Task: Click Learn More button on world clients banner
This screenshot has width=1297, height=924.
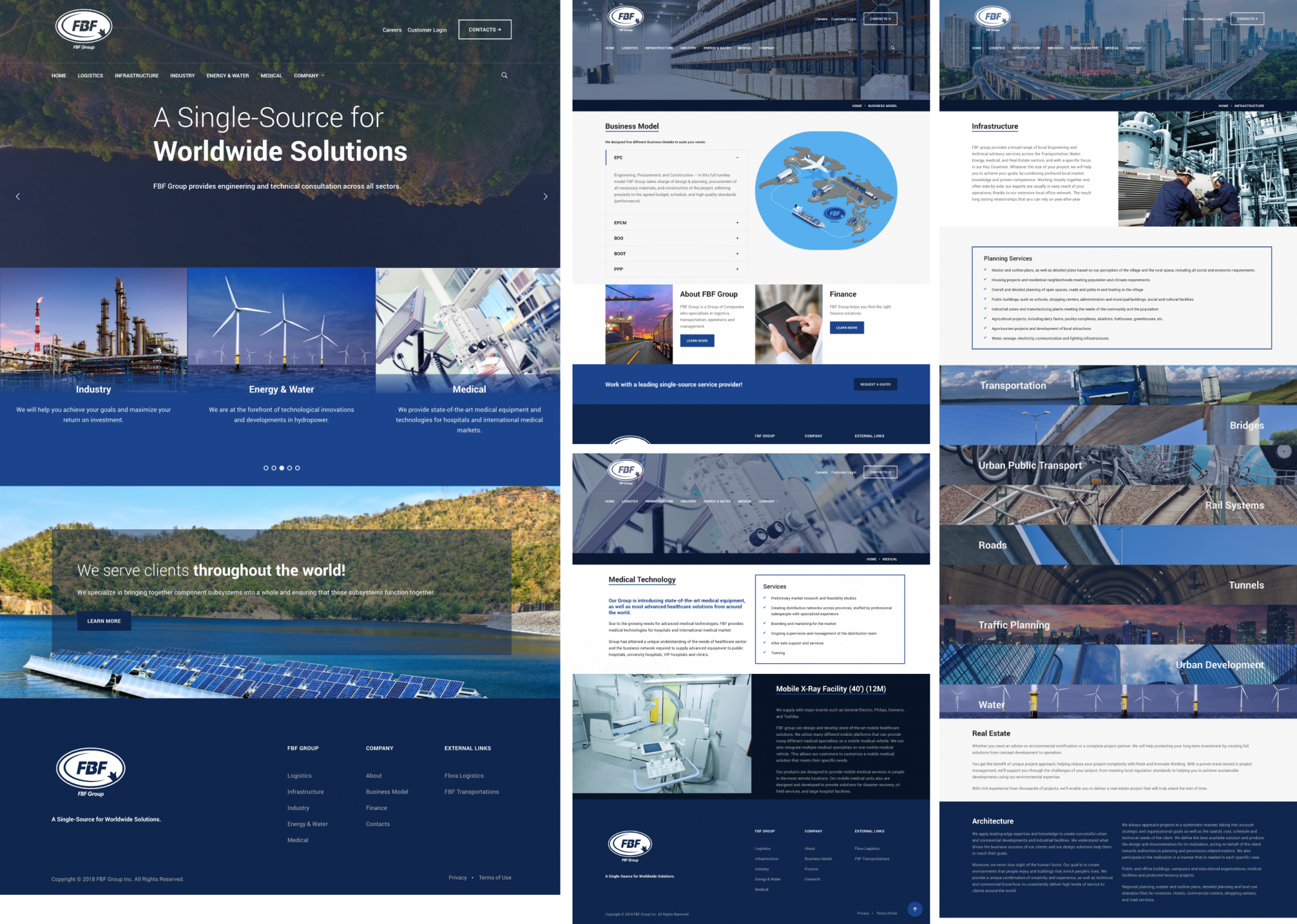Action: (x=104, y=621)
